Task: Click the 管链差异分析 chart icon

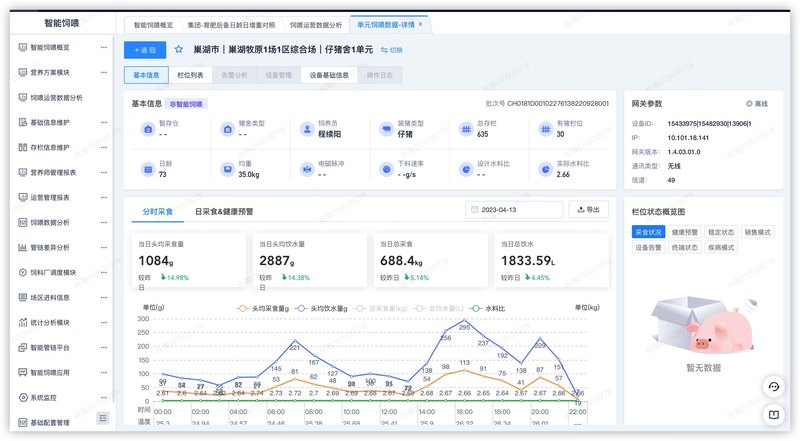Action: pyautogui.click(x=22, y=248)
